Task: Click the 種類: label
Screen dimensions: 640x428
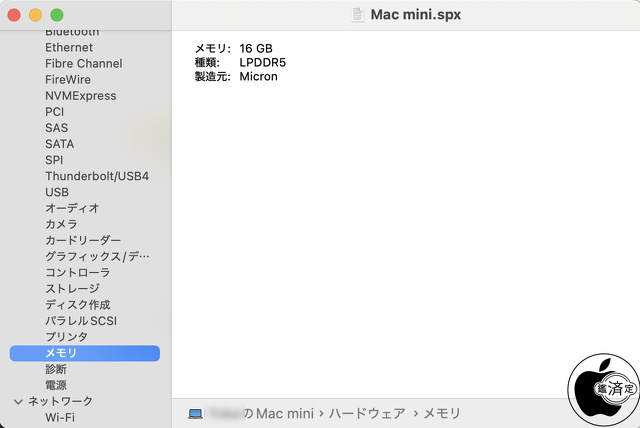Action: [x=207, y=62]
